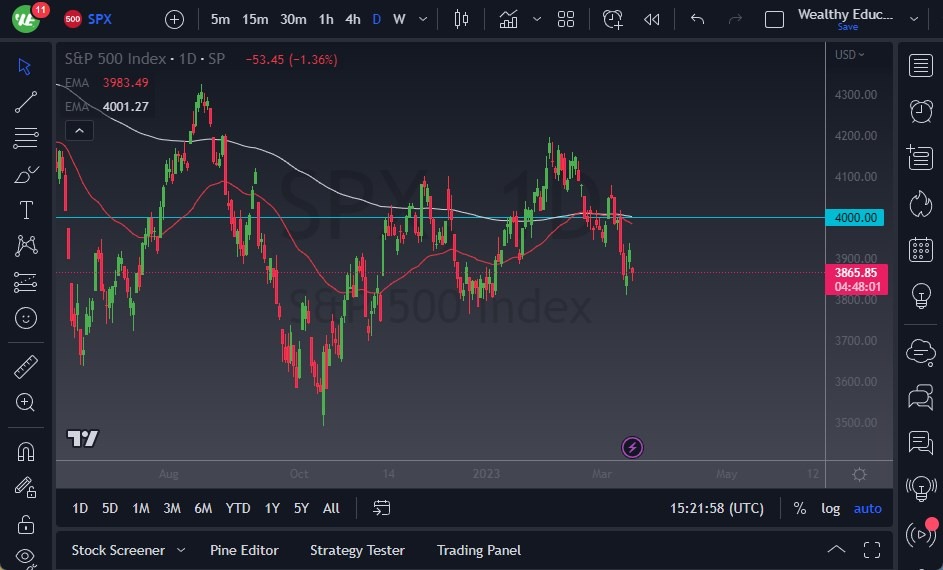The height and width of the screenshot is (570, 943).
Task: Select the trend line drawing tool
Action: tap(26, 101)
